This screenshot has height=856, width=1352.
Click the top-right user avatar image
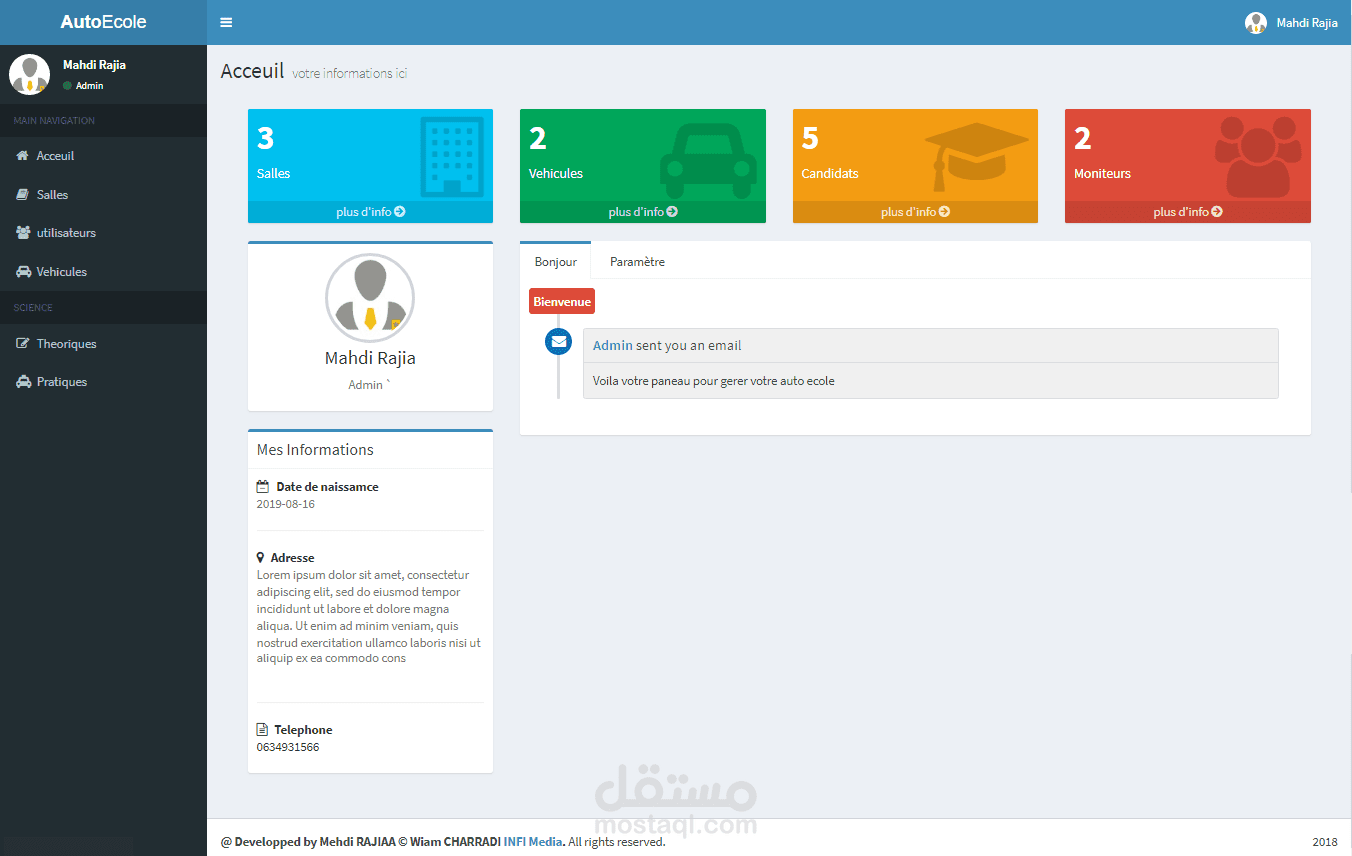[1256, 22]
